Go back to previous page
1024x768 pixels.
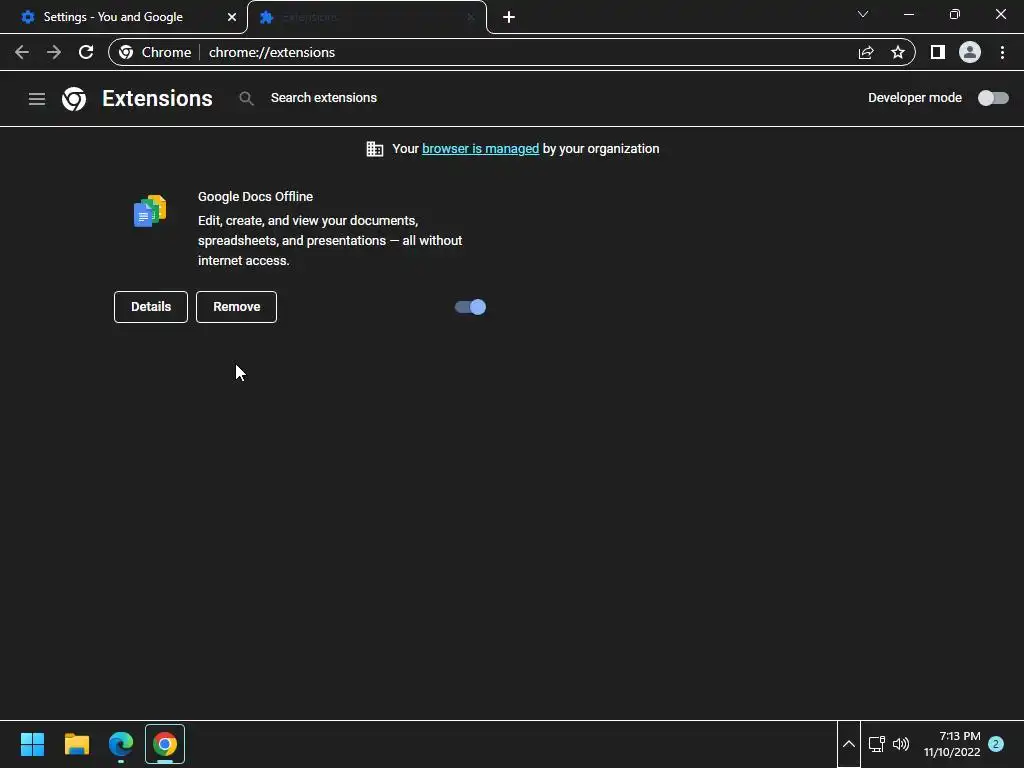coord(22,52)
